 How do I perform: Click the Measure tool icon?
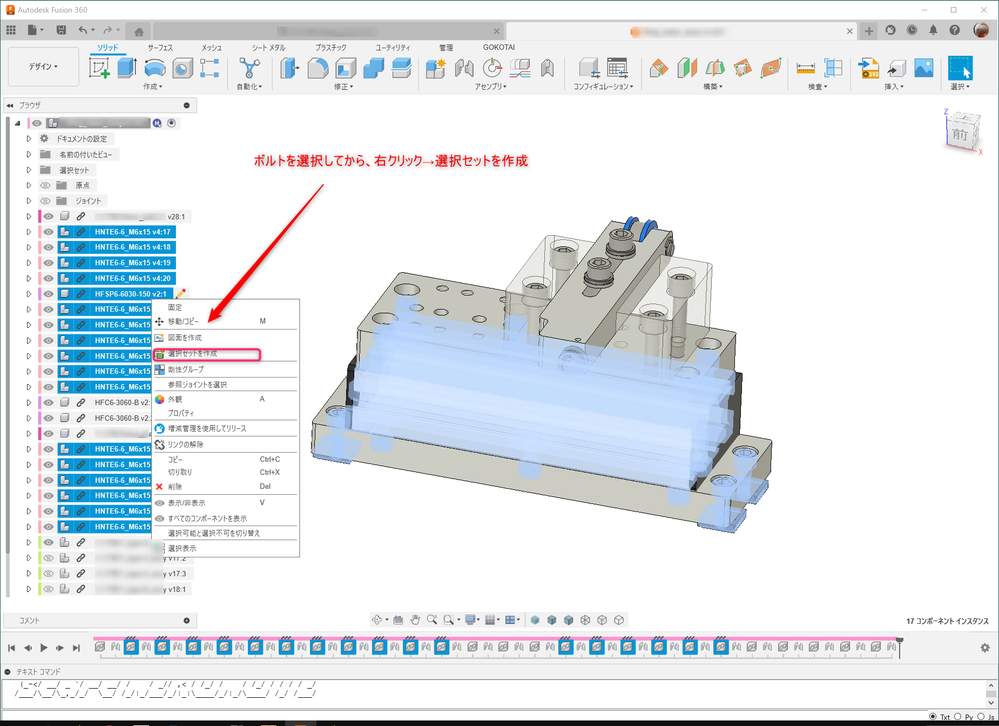point(805,68)
